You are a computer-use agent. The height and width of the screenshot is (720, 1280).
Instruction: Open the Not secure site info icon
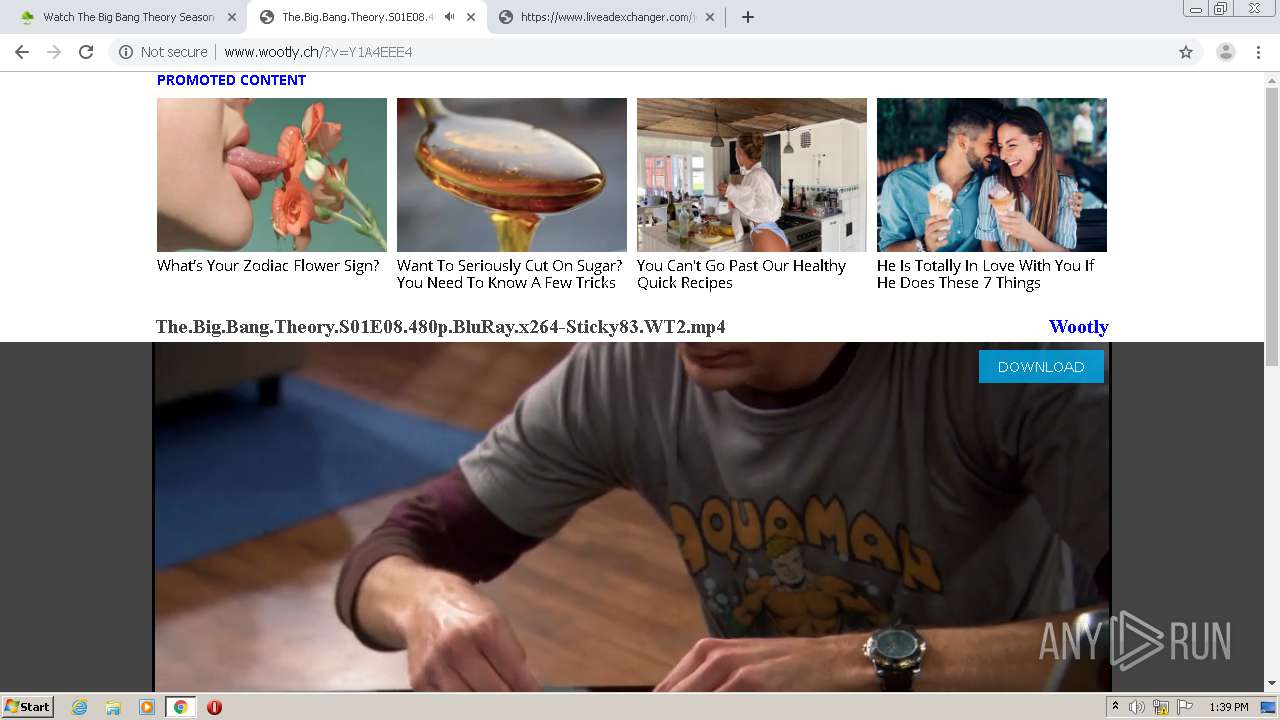point(126,52)
